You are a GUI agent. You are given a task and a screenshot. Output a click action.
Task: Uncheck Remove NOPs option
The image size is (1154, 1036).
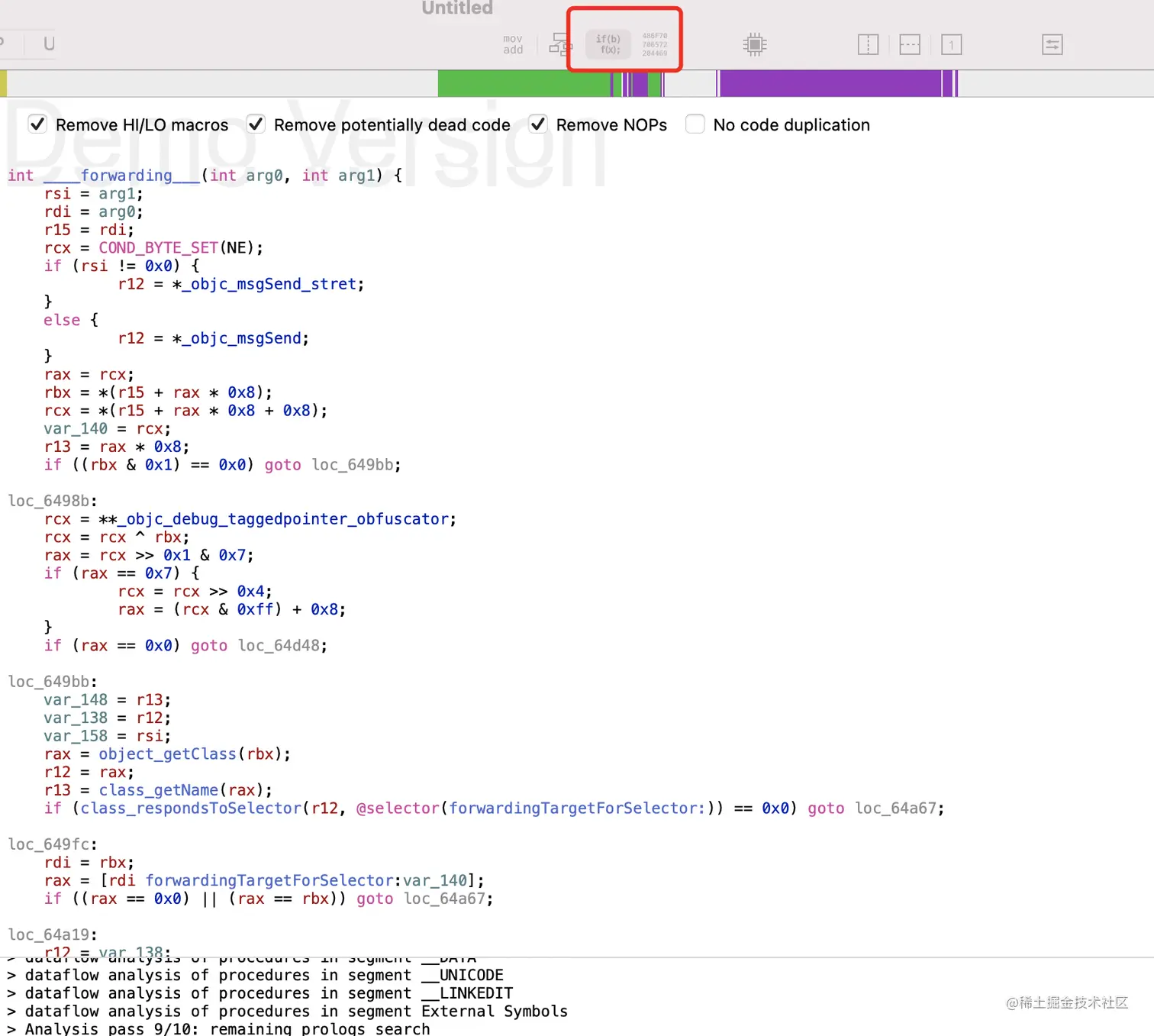tap(538, 124)
